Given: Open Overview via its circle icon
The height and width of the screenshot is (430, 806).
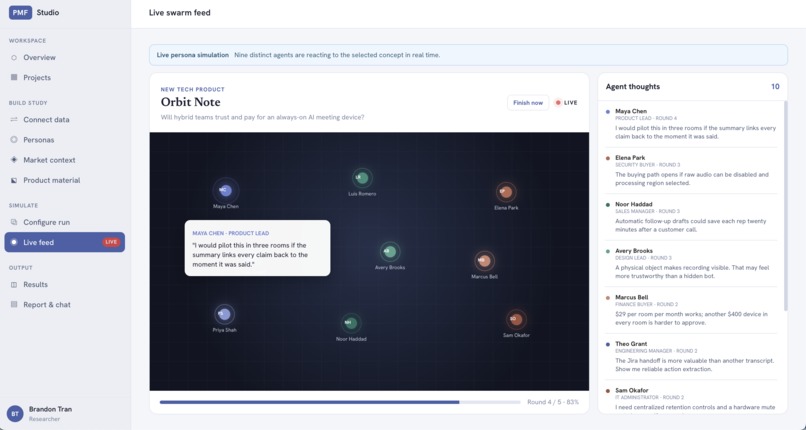Looking at the screenshot, I should point(14,58).
